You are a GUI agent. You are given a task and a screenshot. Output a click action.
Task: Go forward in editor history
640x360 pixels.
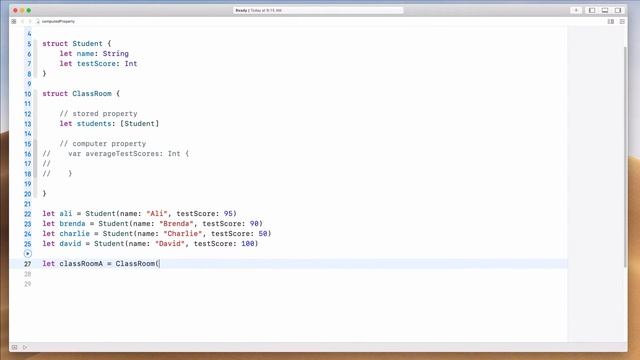click(30, 21)
